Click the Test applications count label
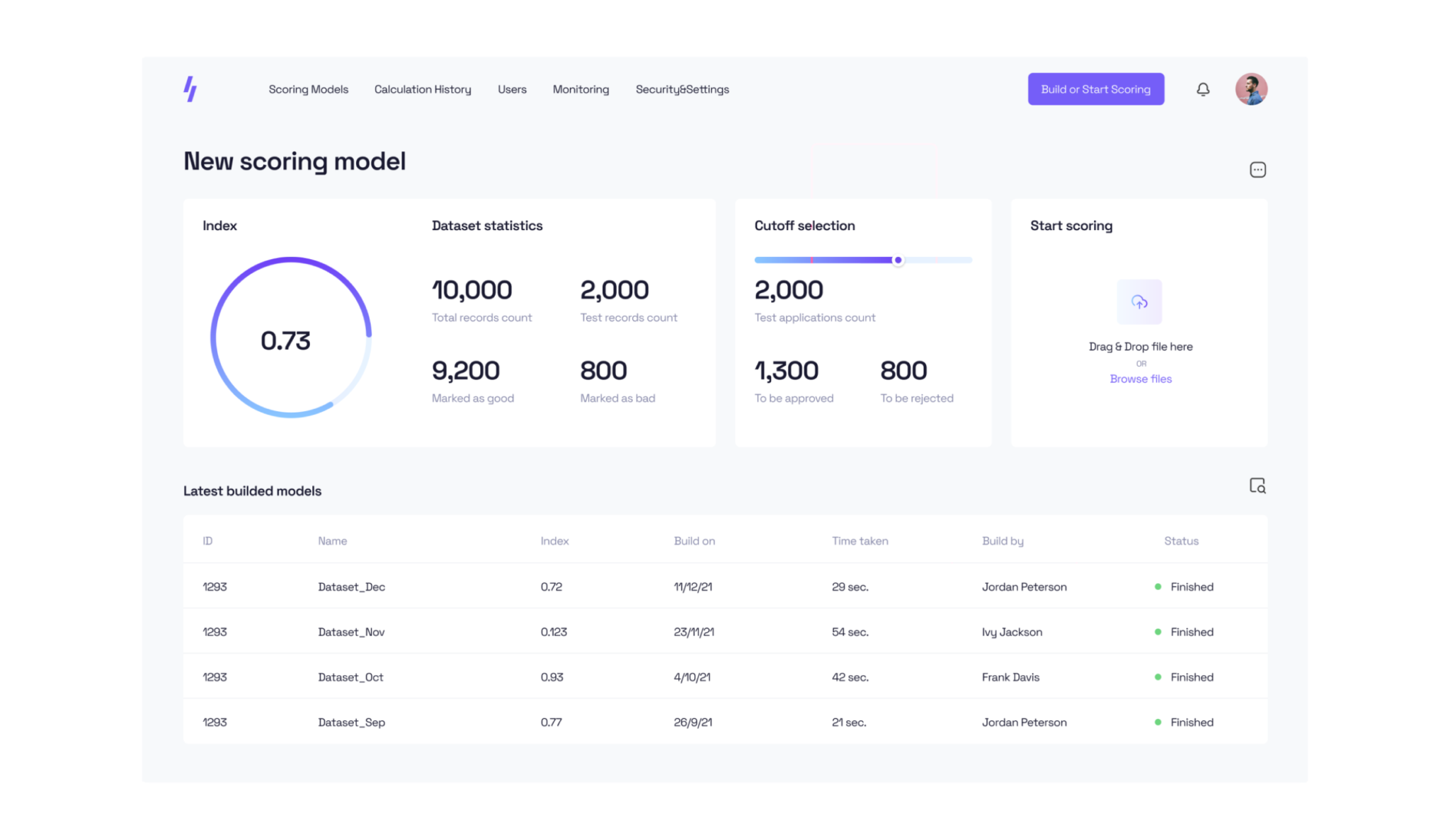 (815, 318)
